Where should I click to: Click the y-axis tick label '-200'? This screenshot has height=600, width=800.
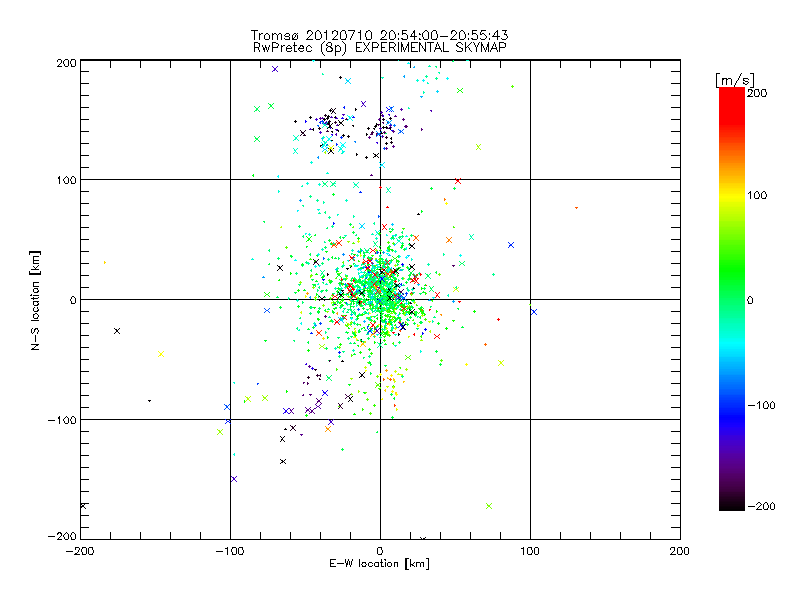(62, 536)
